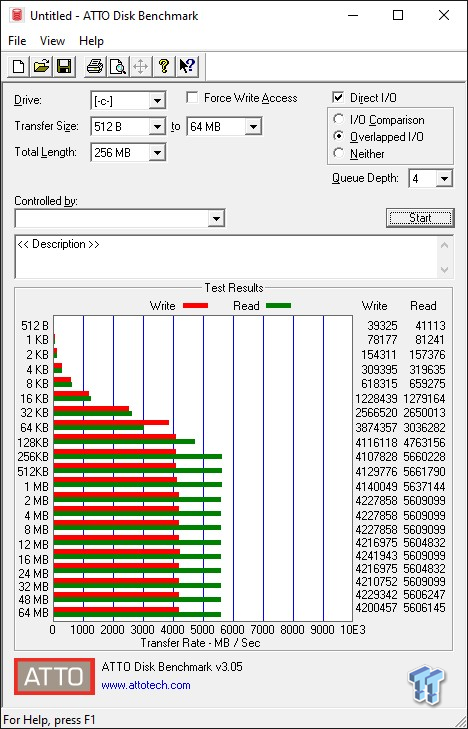Click the yellow question mark About icon
The width and height of the screenshot is (468, 729).
coord(164,66)
